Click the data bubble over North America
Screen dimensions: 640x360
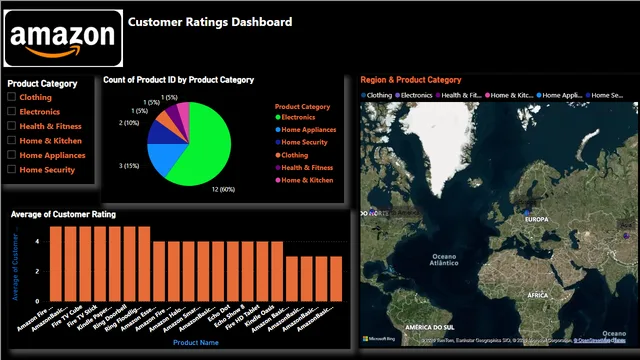coord(372,212)
